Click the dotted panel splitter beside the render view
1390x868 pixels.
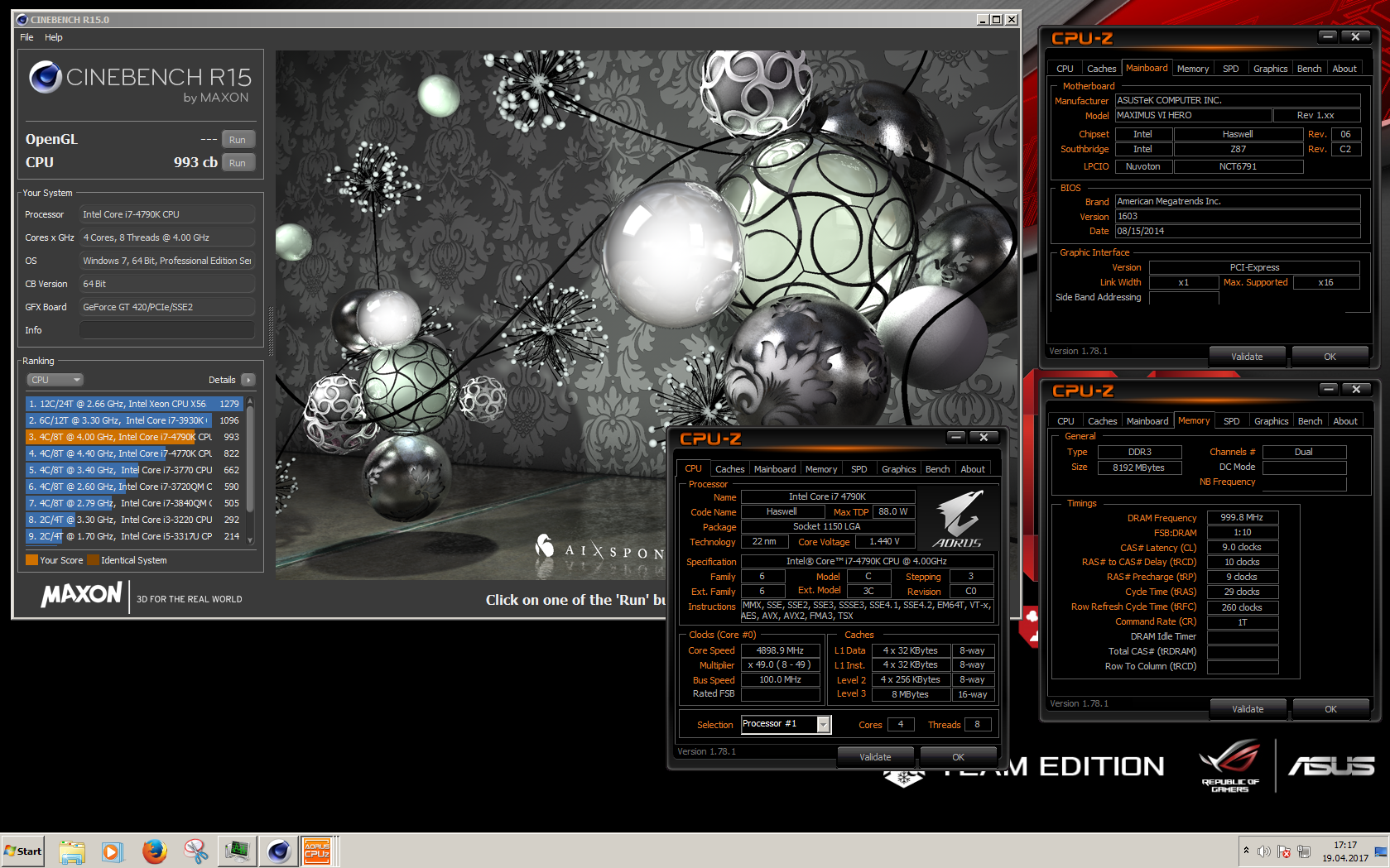271,331
